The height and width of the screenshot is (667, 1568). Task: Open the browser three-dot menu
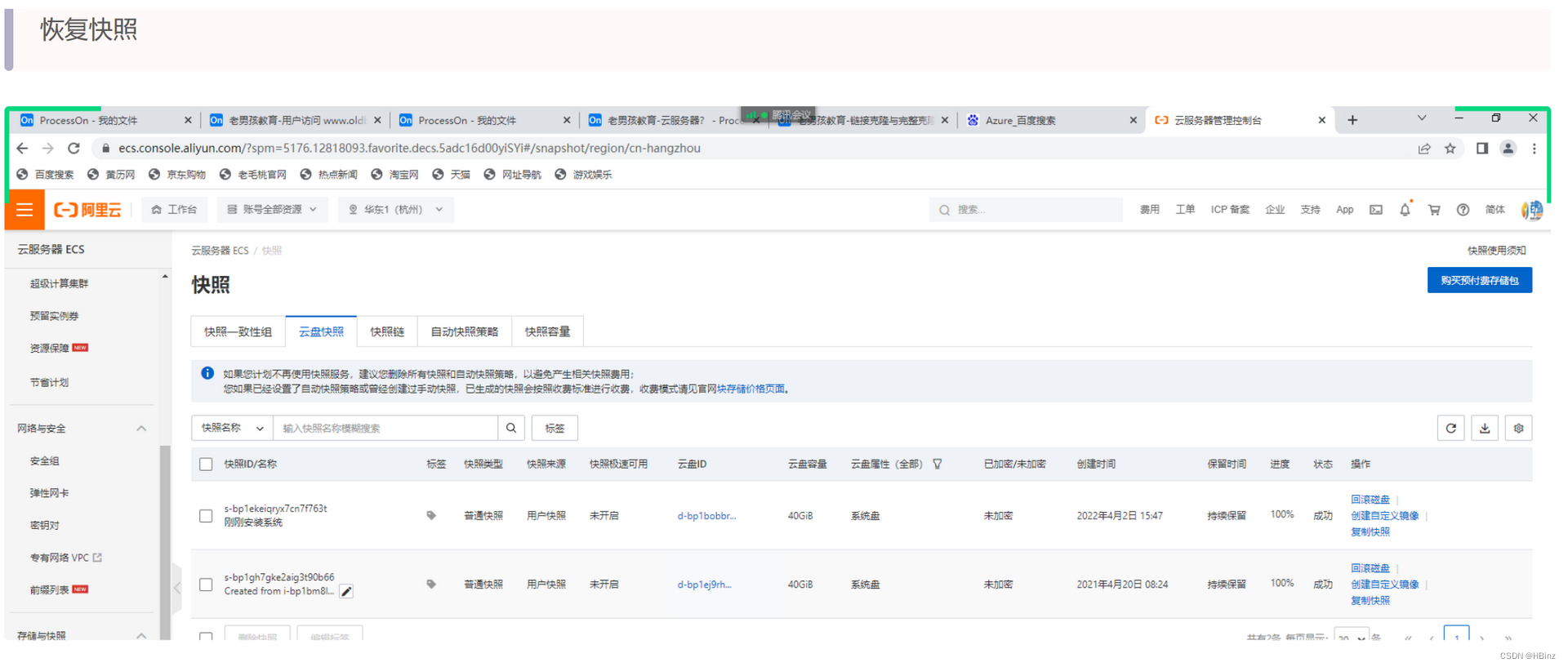coord(1534,148)
